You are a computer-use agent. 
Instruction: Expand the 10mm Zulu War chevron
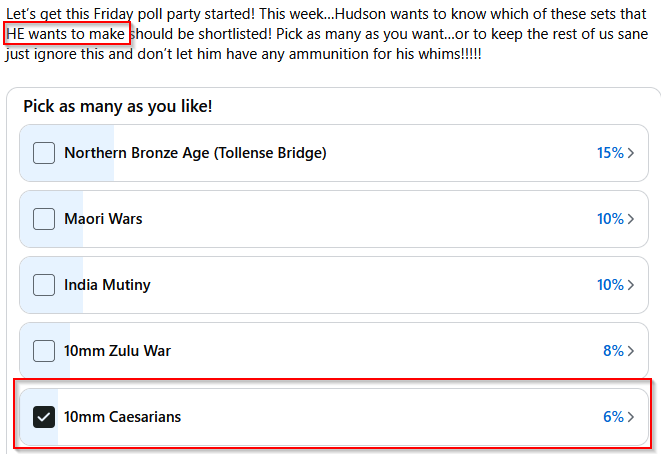[631, 351]
